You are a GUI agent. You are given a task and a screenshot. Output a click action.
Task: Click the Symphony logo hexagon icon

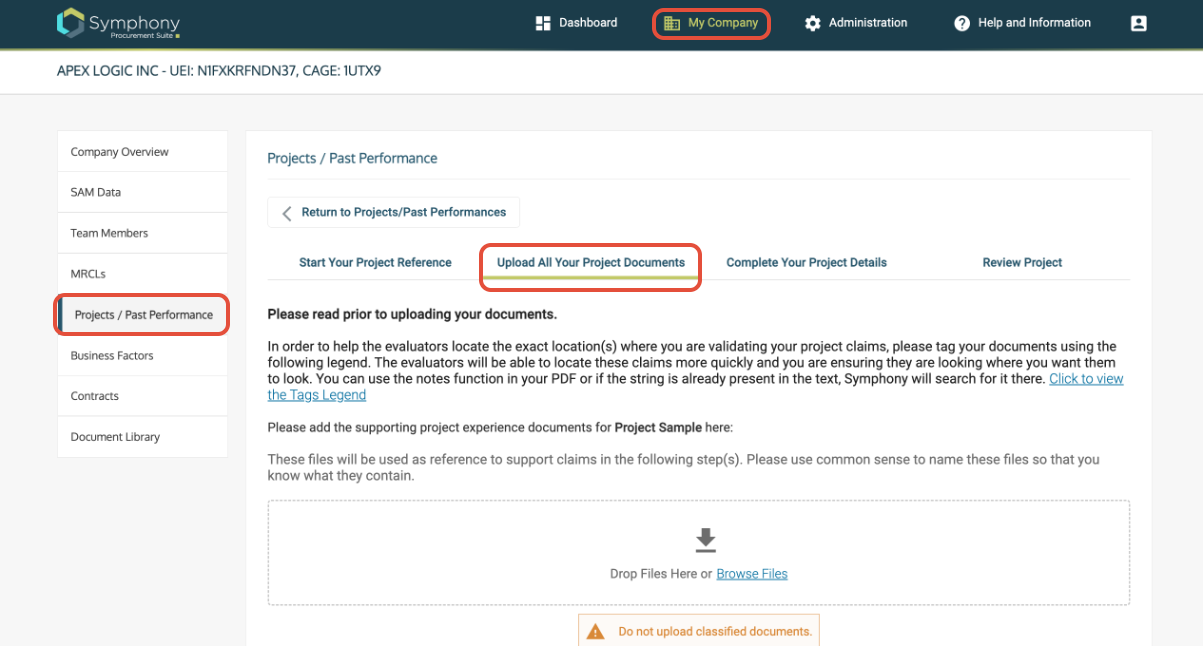tap(70, 23)
